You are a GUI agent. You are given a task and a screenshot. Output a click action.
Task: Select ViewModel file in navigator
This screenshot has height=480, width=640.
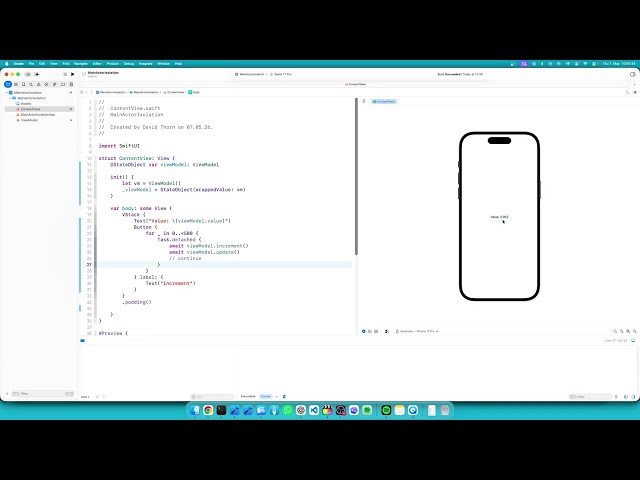pyautogui.click(x=29, y=120)
